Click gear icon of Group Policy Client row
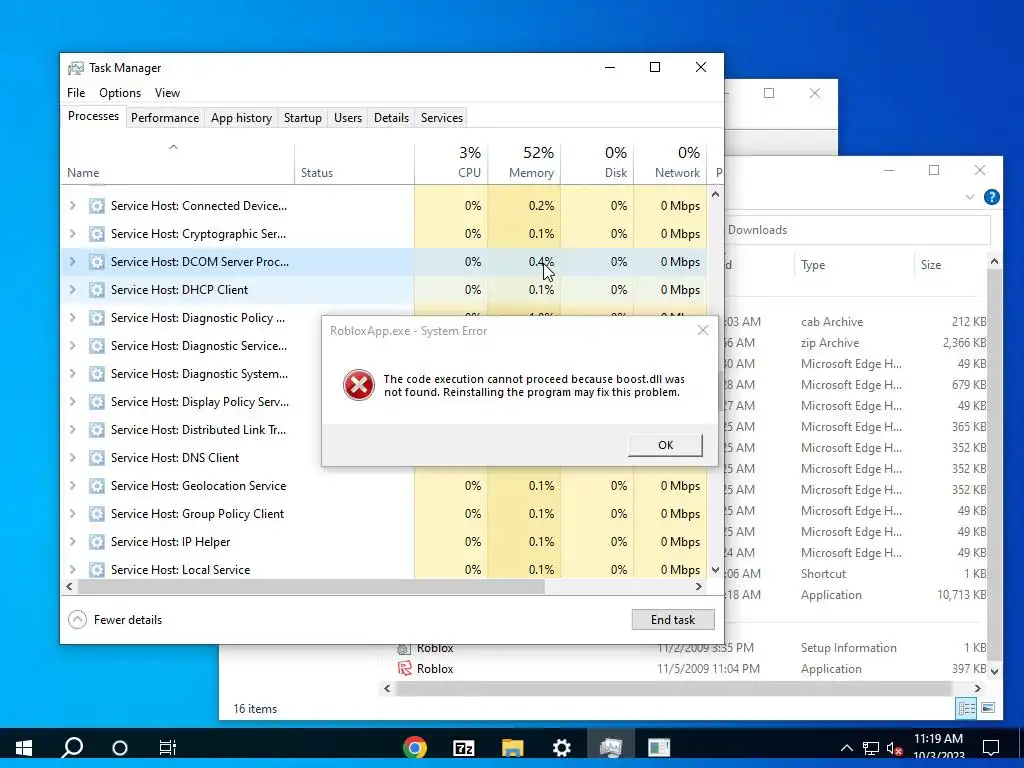Screen dimensions: 1024x768 tap(97, 514)
